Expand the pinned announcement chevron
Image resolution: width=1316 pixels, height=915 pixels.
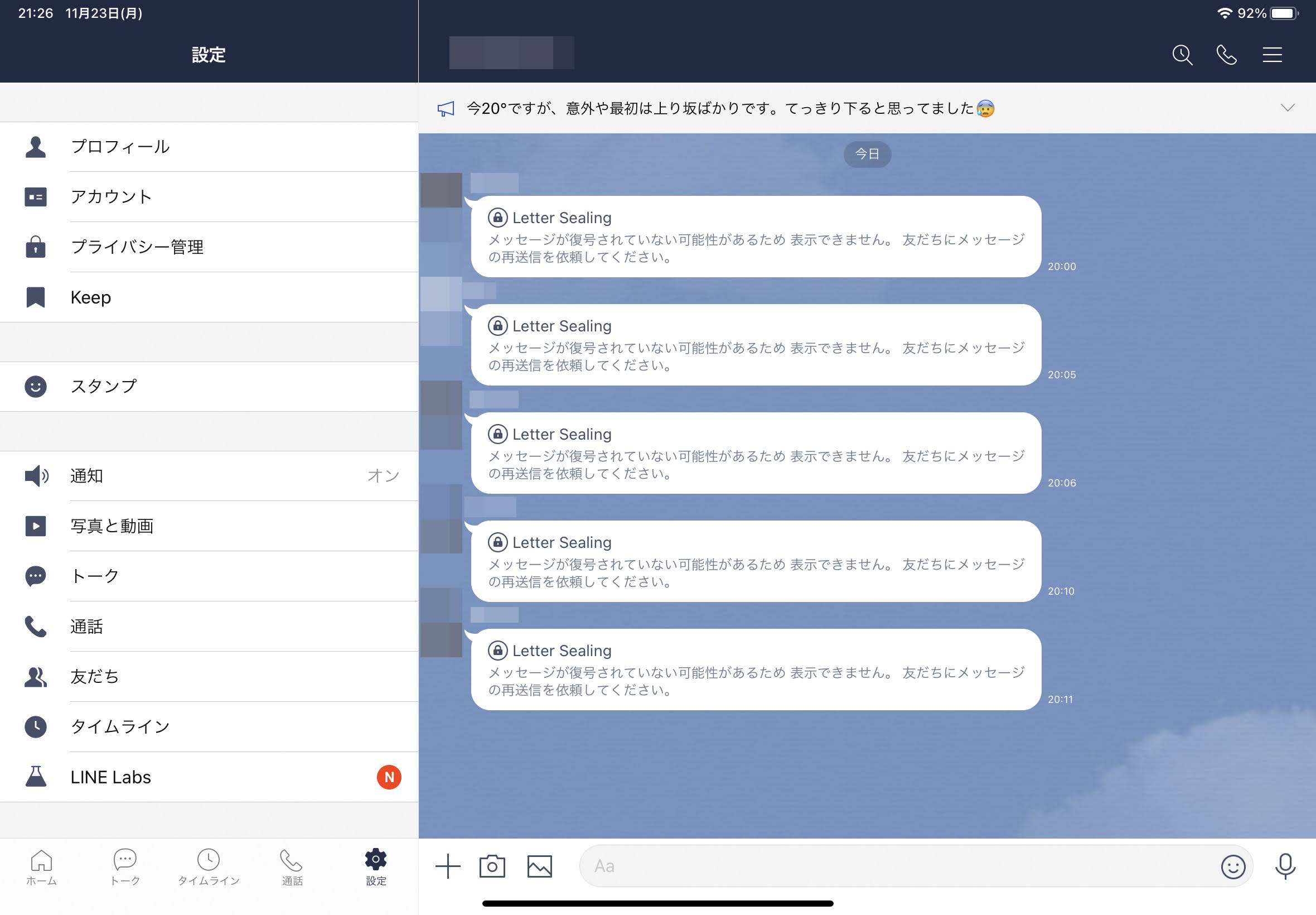pos(1288,108)
